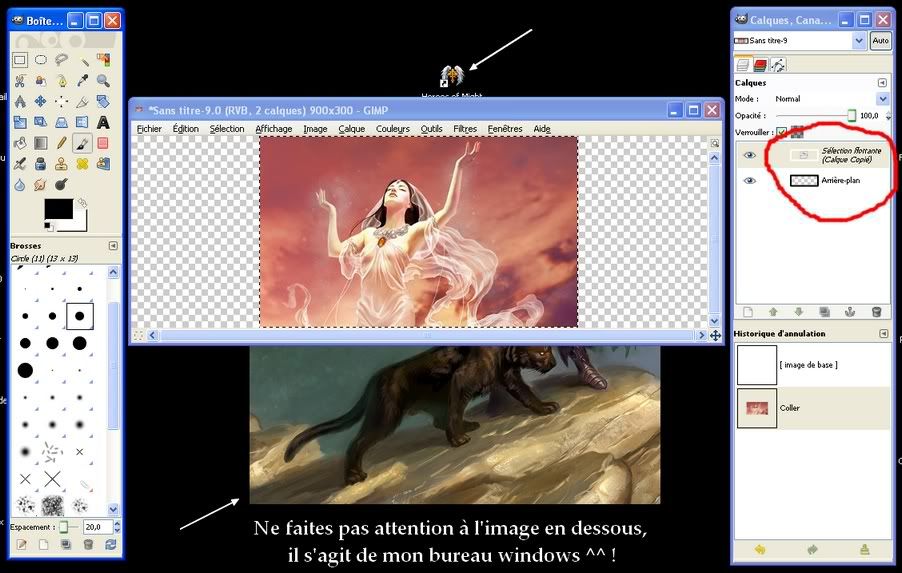Toggle quick mask at image window bottom-left corner
902x573 pixels.
tap(139, 335)
